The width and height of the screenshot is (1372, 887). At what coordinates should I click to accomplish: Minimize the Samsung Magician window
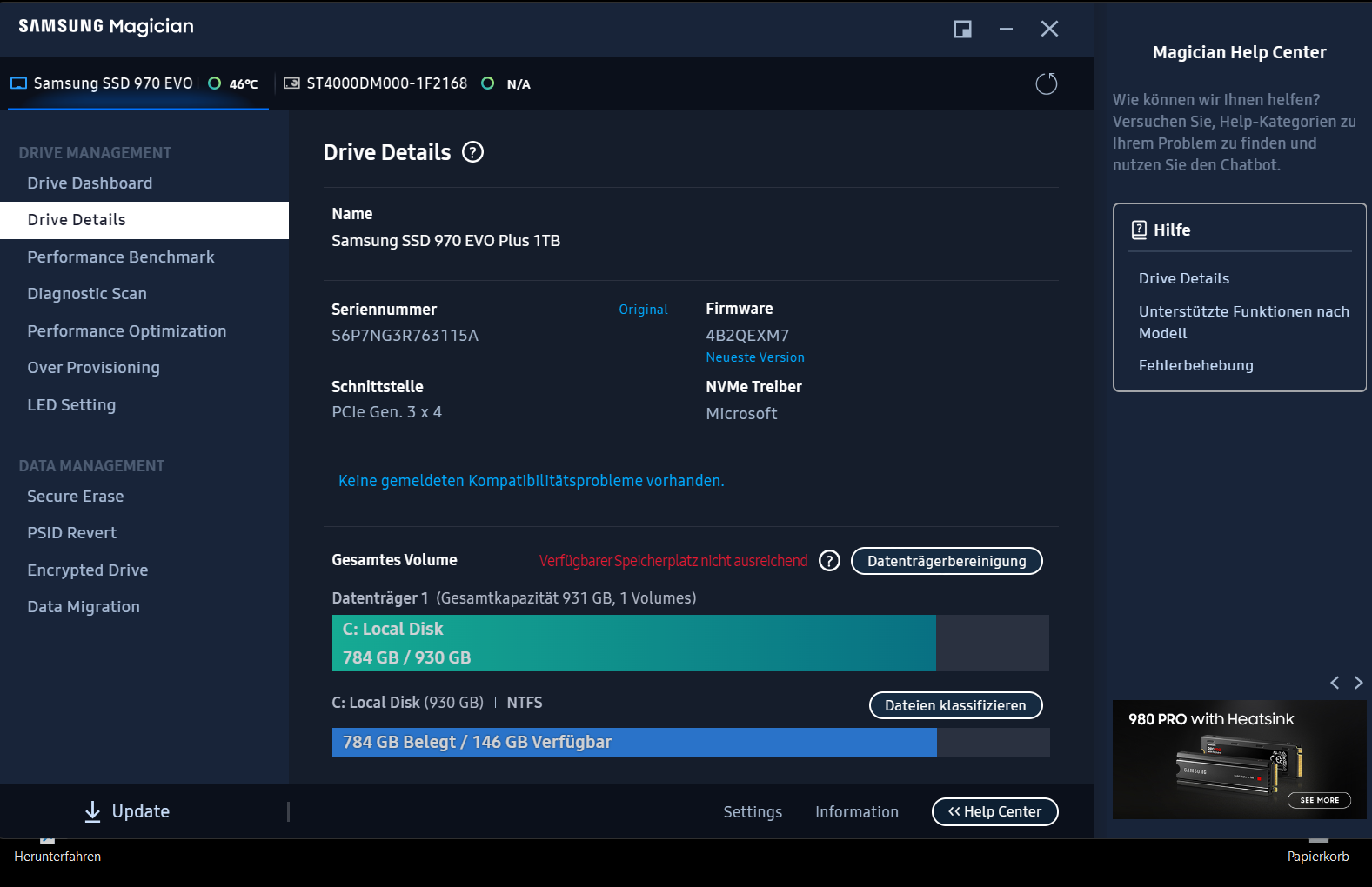tap(1006, 29)
